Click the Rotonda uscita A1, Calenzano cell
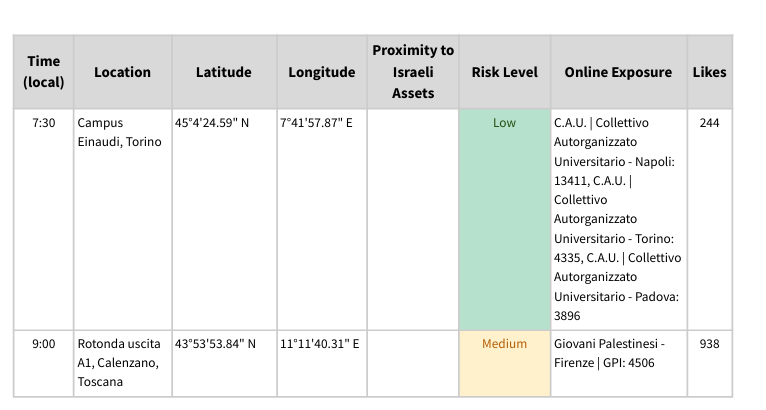Viewport: 766px width, 410px height. click(119, 362)
